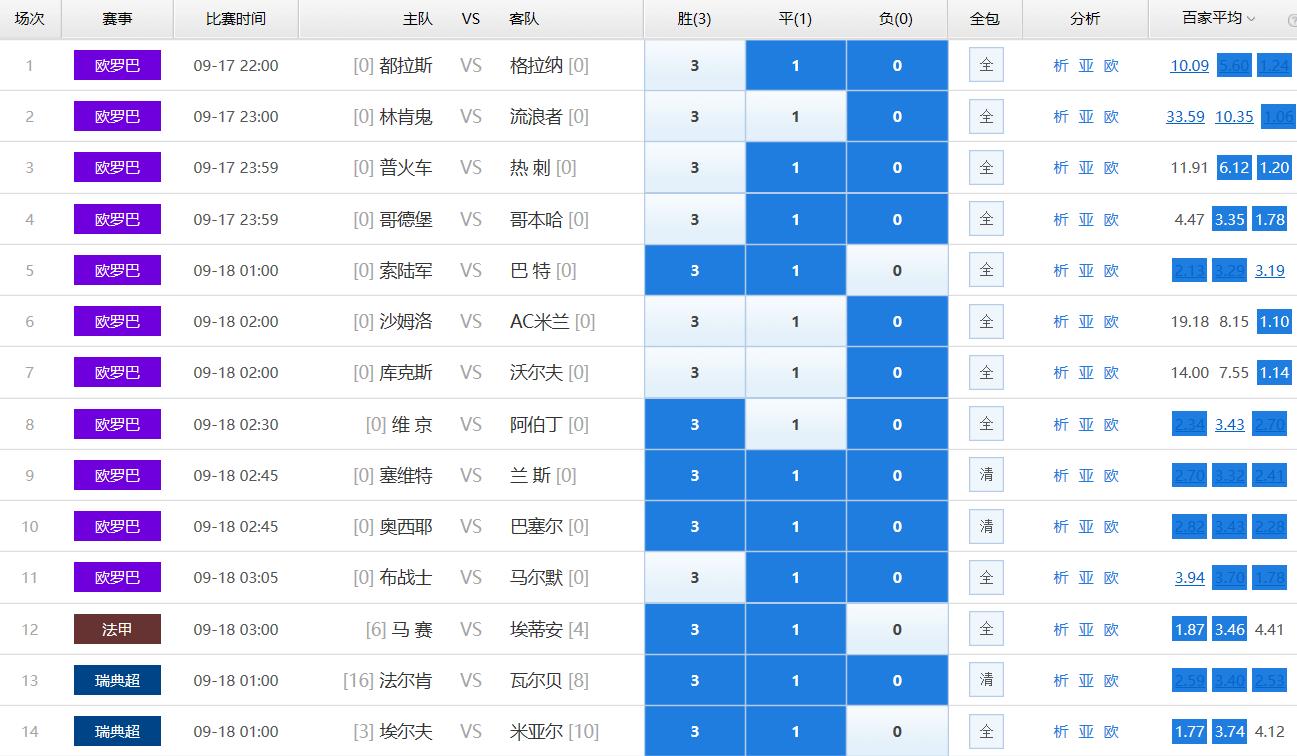
Task: Toggle loss (0) for 林肯鬼 vs 流浪者
Action: (897, 116)
